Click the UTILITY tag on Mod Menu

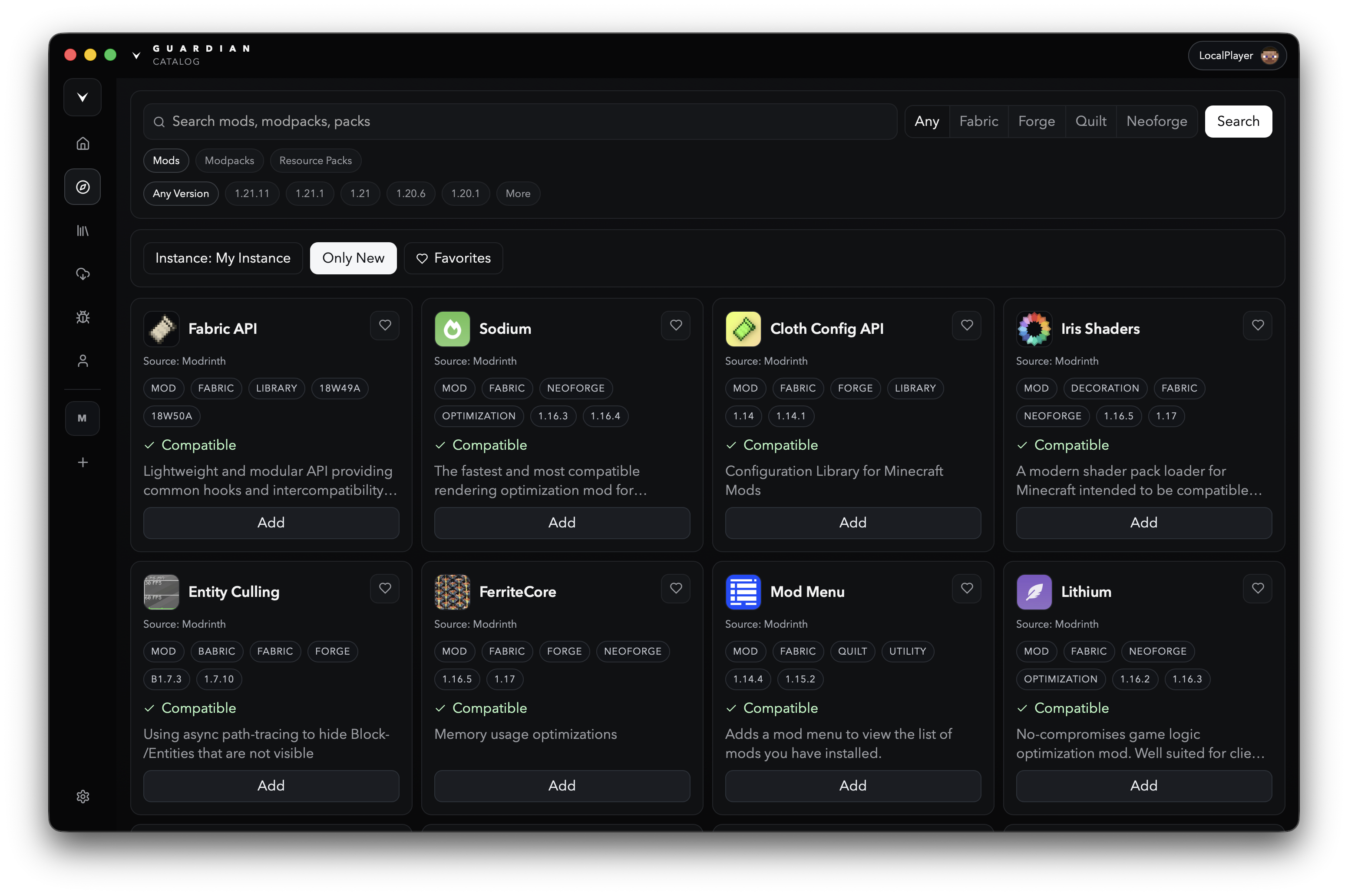pyautogui.click(x=907, y=652)
